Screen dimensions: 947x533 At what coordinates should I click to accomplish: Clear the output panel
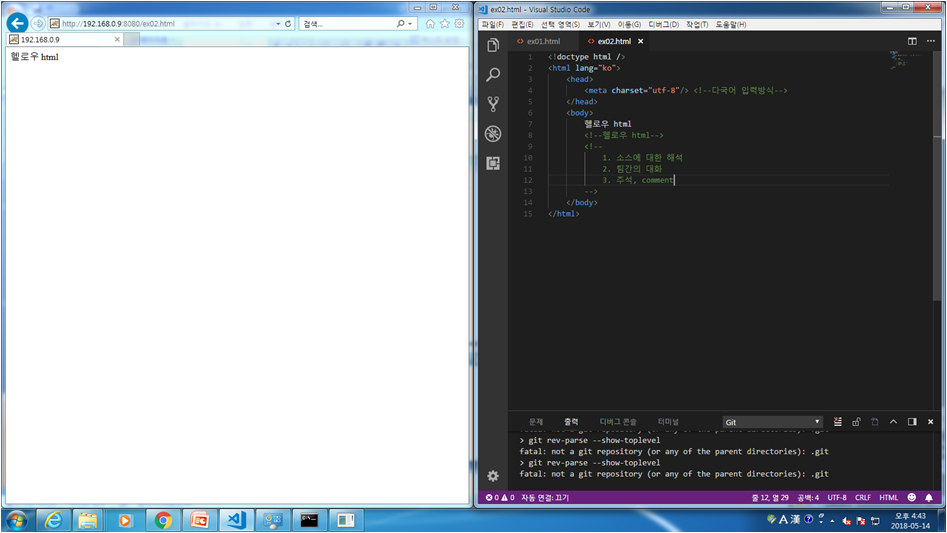[838, 422]
